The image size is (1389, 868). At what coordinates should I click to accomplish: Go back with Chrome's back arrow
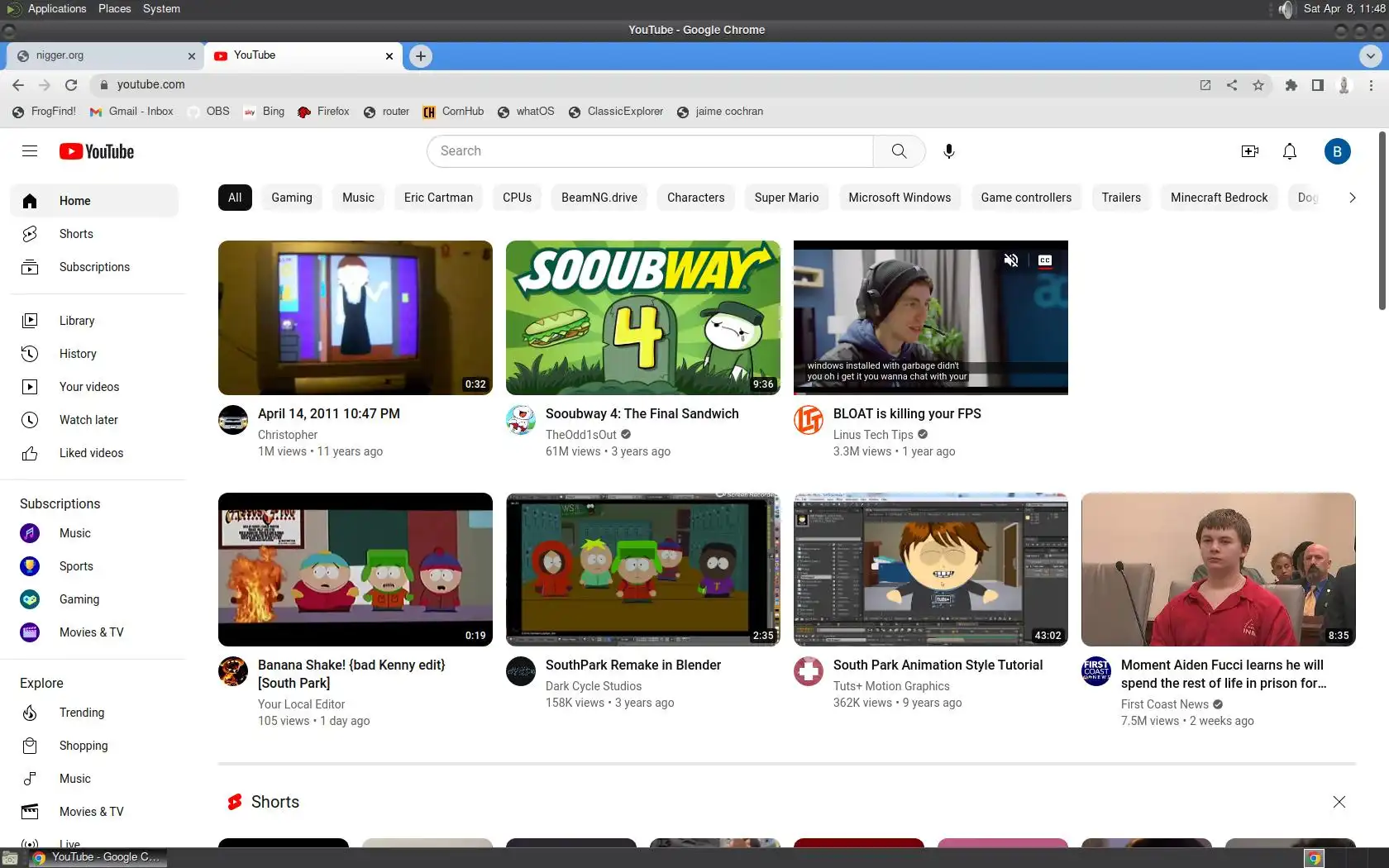click(18, 84)
